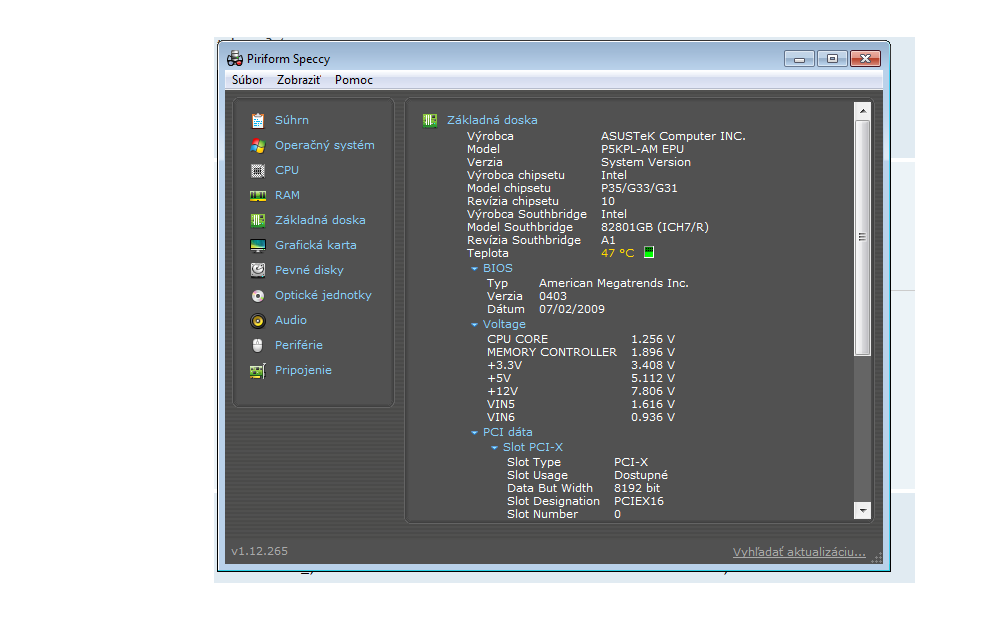Open the Zobraziť menu
The image size is (1008, 630).
pyautogui.click(x=299, y=80)
